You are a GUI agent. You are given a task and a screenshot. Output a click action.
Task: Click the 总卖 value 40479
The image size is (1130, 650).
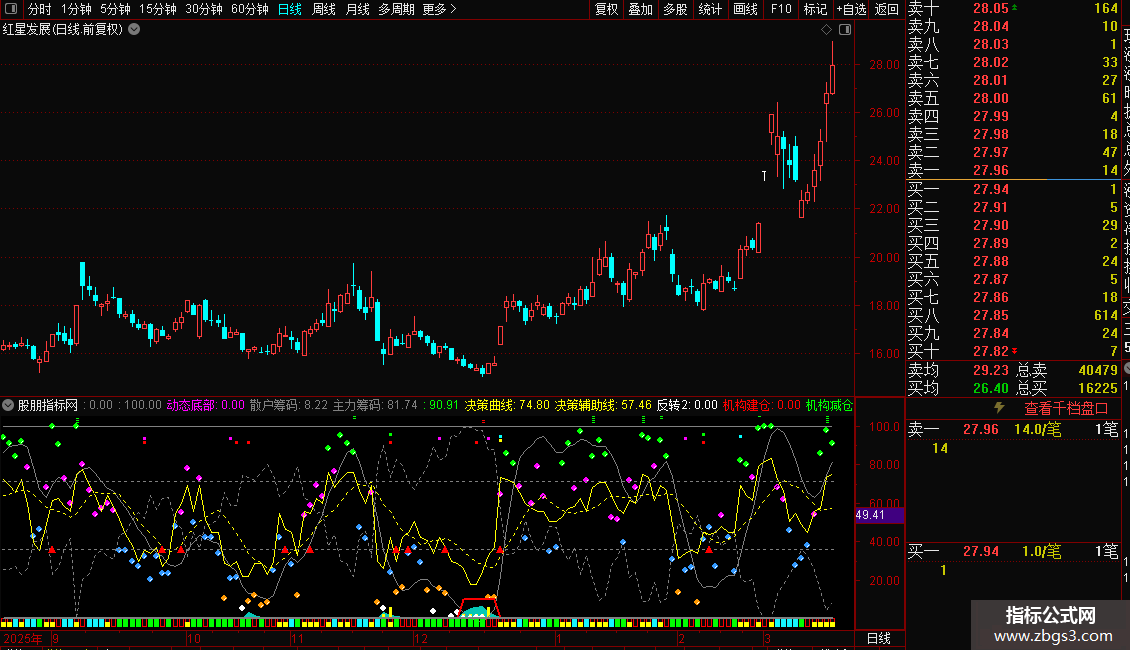coord(1098,370)
